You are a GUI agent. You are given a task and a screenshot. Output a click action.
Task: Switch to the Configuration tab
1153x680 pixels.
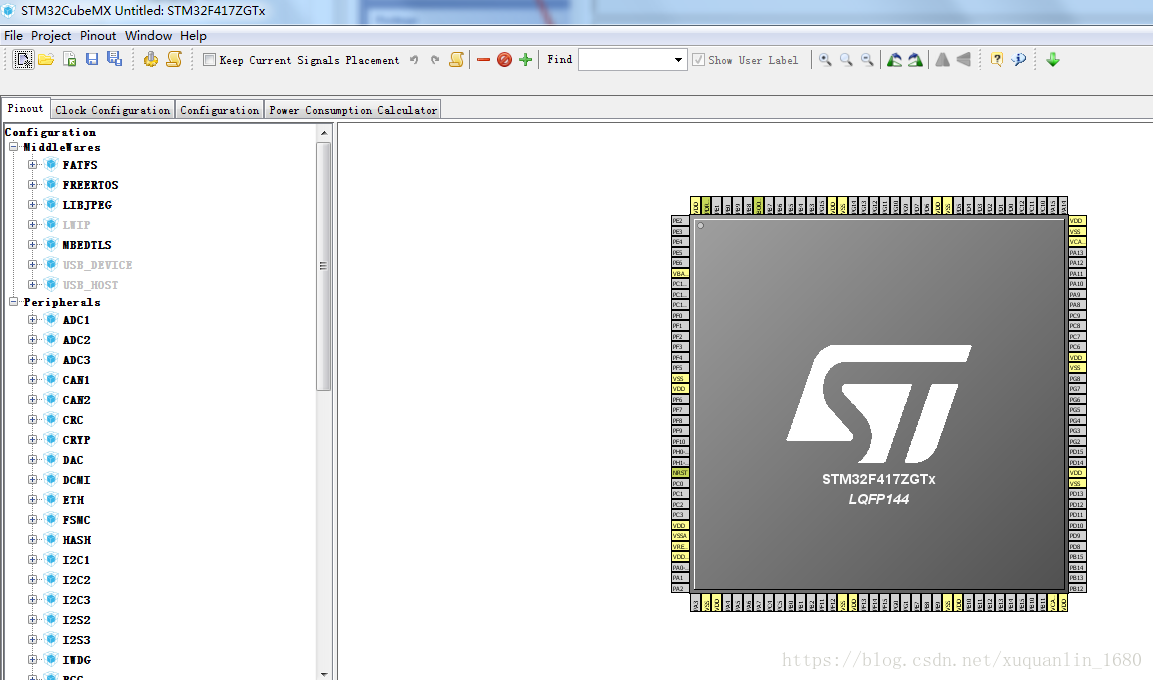point(219,110)
